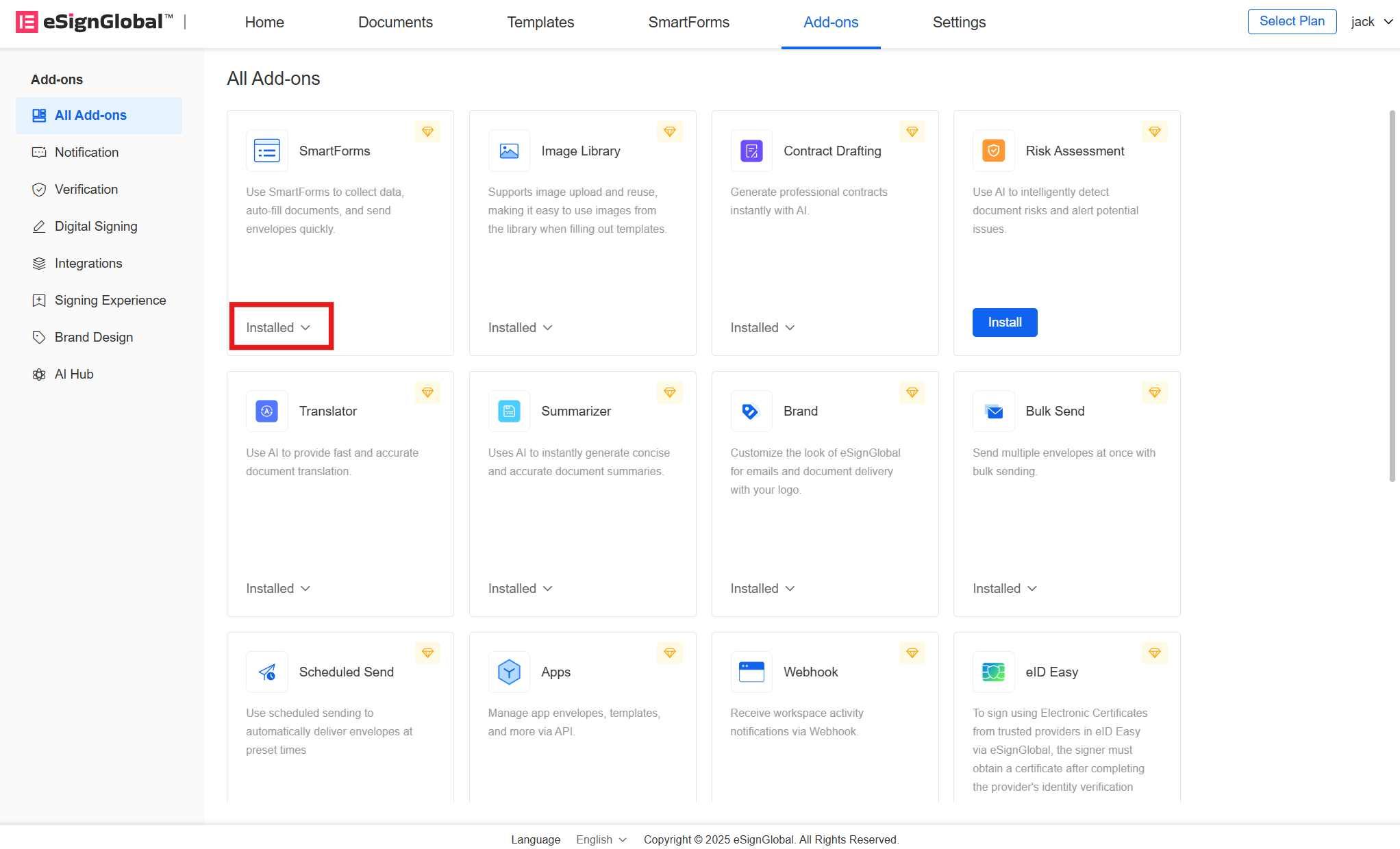Click the premium diamond badge on Scheduled Send
Image resolution: width=1400 pixels, height=849 pixels.
(x=427, y=652)
